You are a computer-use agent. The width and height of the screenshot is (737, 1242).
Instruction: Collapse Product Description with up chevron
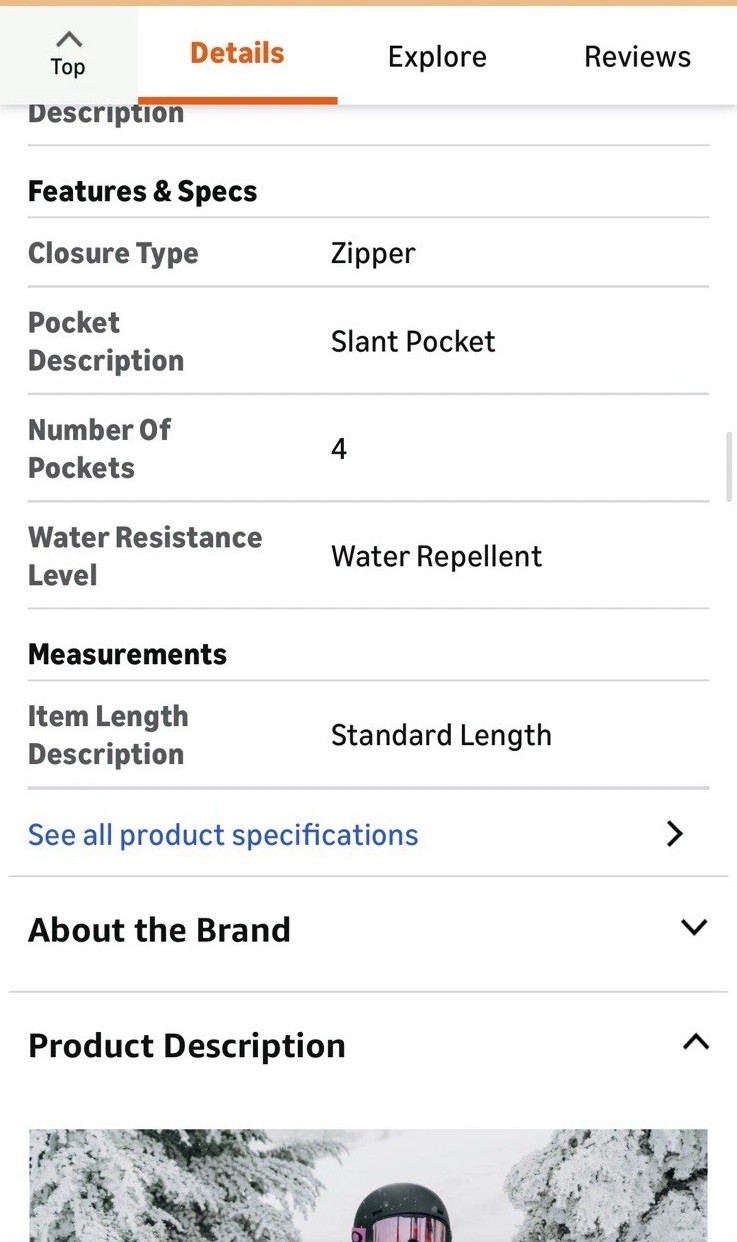click(x=695, y=1043)
